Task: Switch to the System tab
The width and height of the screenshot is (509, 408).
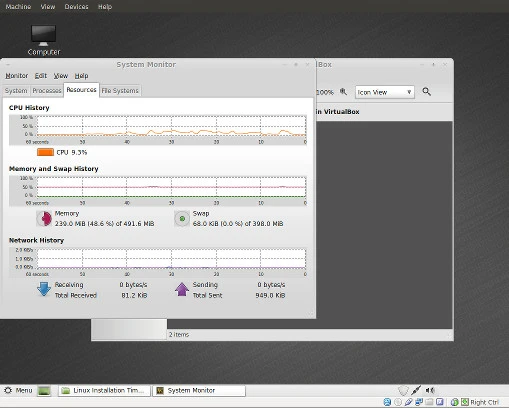Action: coord(16,91)
